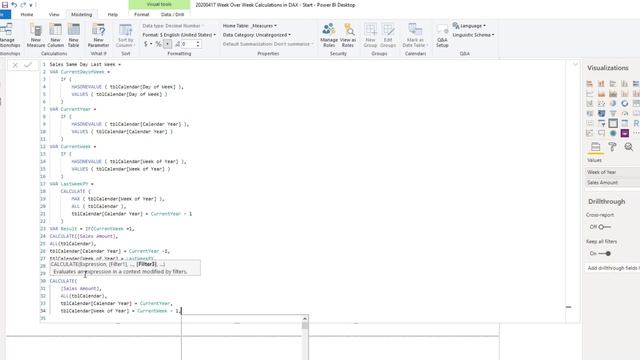
Task: Click the Sales Amount field in Values
Action: pos(612,182)
